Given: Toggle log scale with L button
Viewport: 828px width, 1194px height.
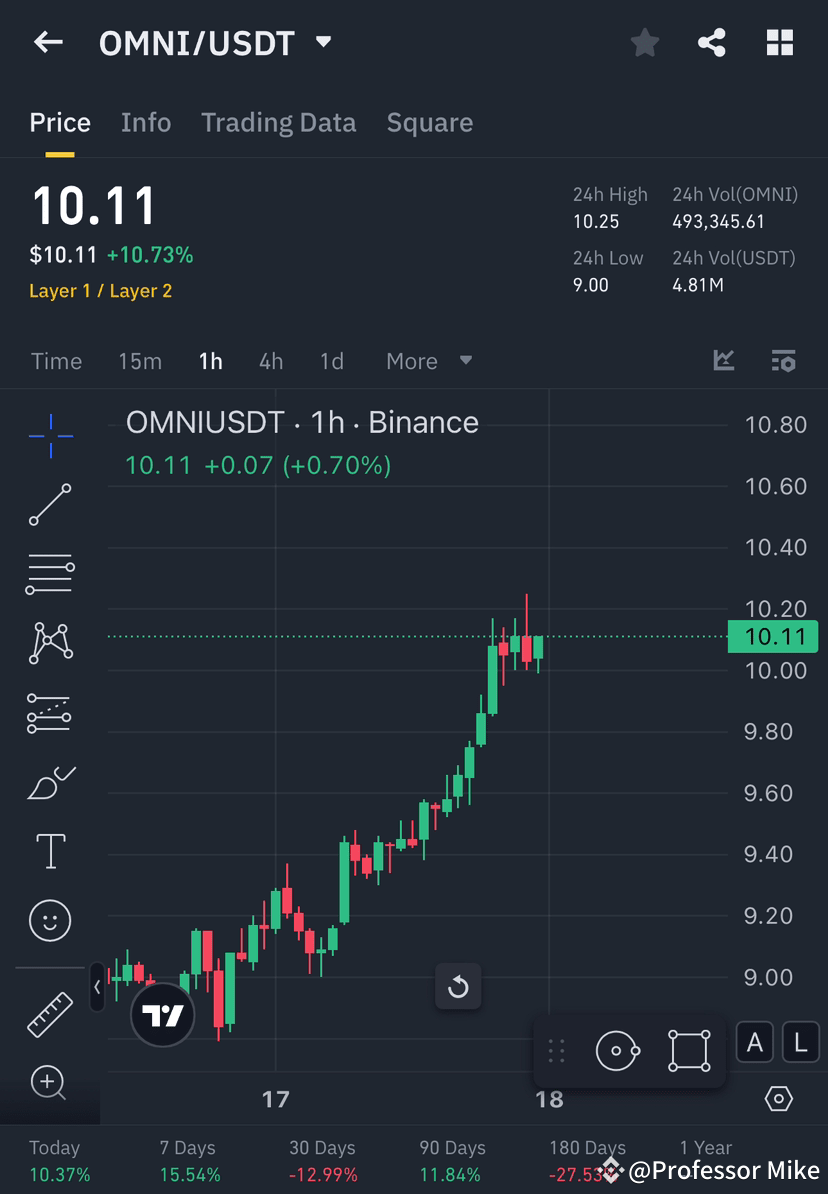Looking at the screenshot, I should (x=801, y=1042).
